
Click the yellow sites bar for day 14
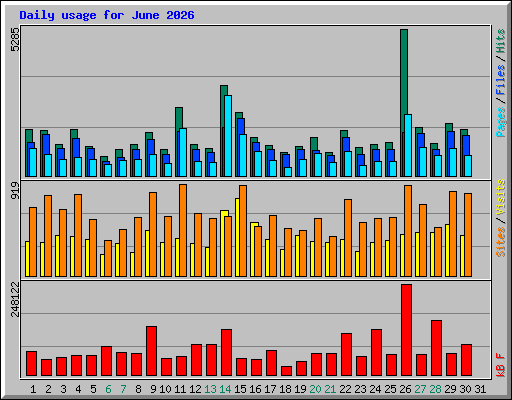coord(223,244)
